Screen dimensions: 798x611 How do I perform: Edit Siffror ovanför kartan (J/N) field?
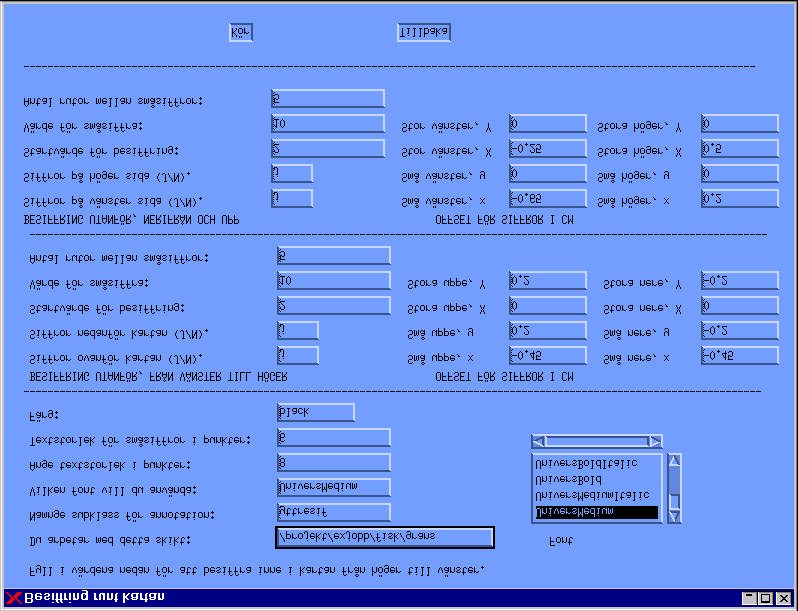[298, 356]
